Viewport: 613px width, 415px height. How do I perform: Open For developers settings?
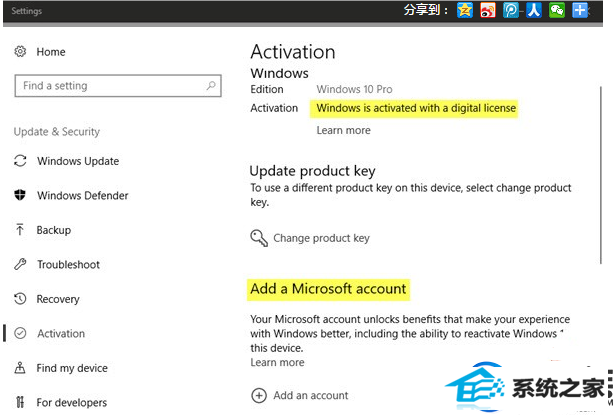coord(72,402)
